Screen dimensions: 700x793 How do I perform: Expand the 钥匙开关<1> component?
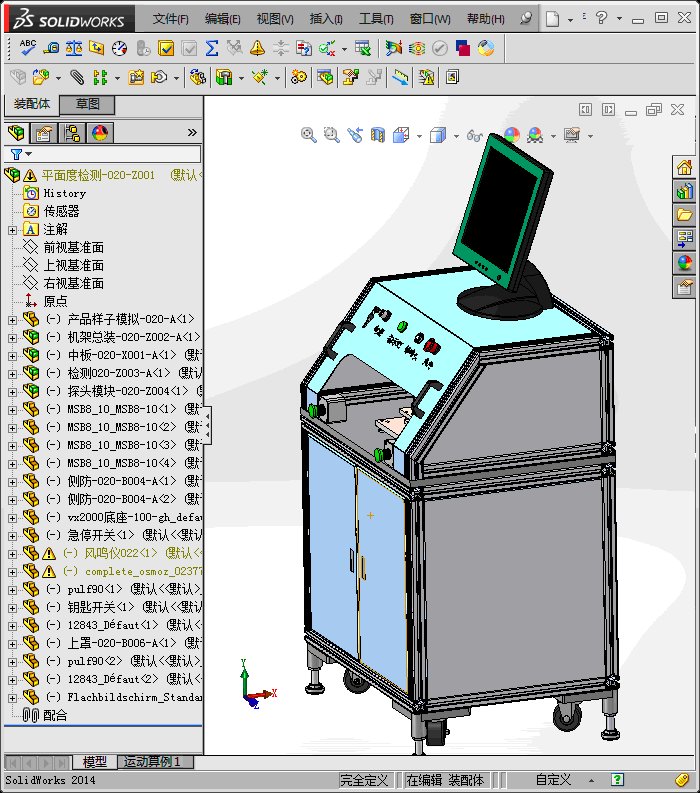12,608
